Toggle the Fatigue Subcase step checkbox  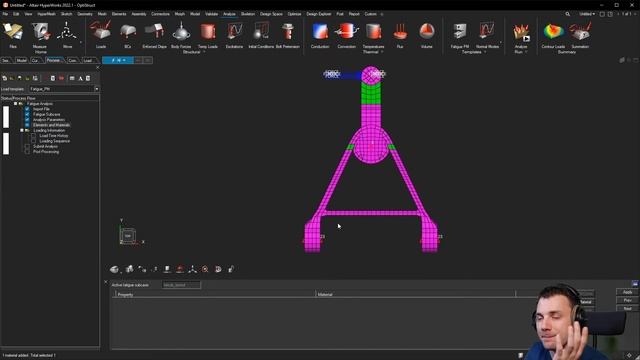coord(27,114)
